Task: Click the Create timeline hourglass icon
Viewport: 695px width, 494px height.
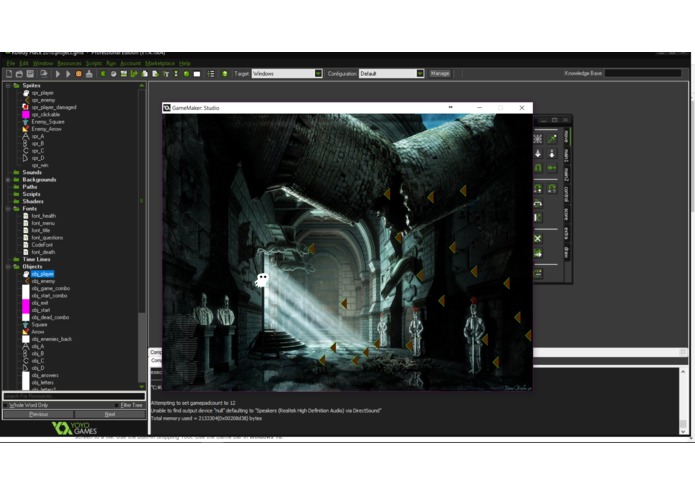Action: pos(176,74)
